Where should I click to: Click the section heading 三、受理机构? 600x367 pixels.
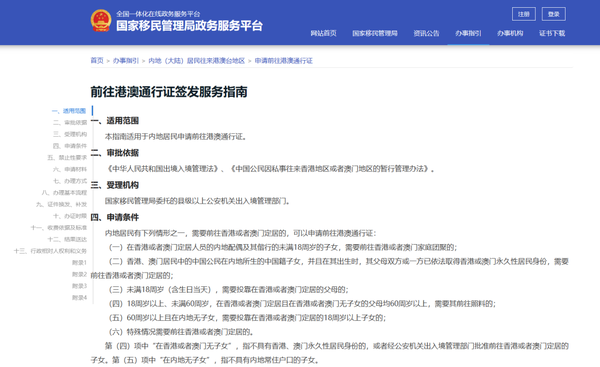tap(114, 185)
